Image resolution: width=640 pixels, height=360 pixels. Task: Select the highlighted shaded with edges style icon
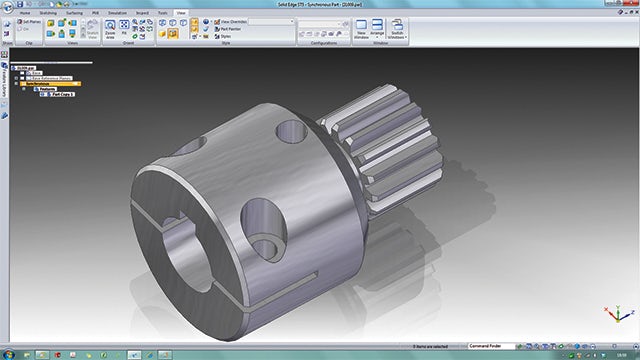pyautogui.click(x=173, y=33)
